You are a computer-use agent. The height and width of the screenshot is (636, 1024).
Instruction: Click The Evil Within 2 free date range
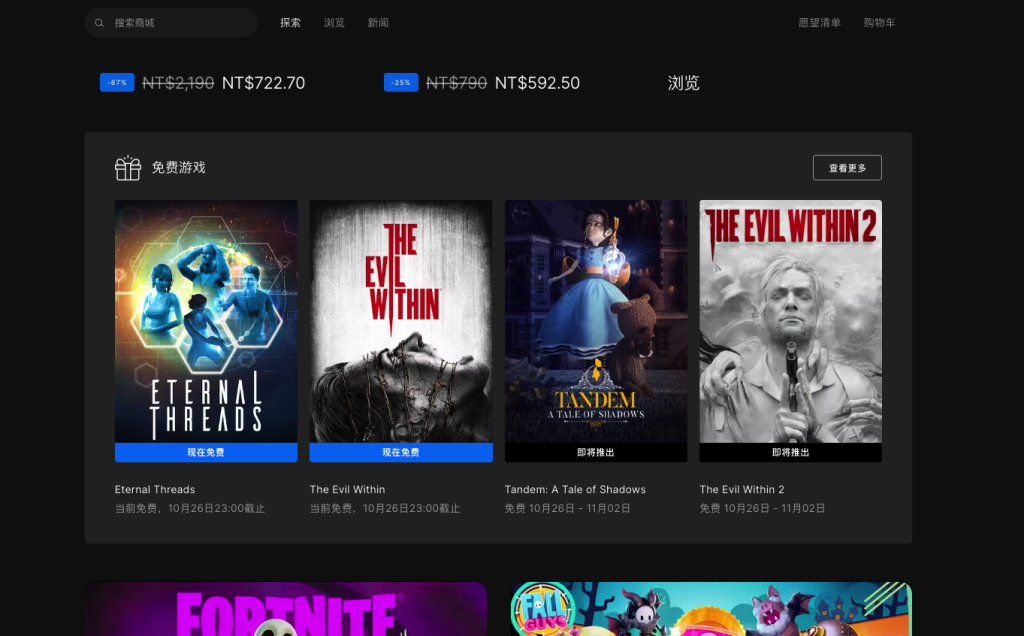click(762, 508)
